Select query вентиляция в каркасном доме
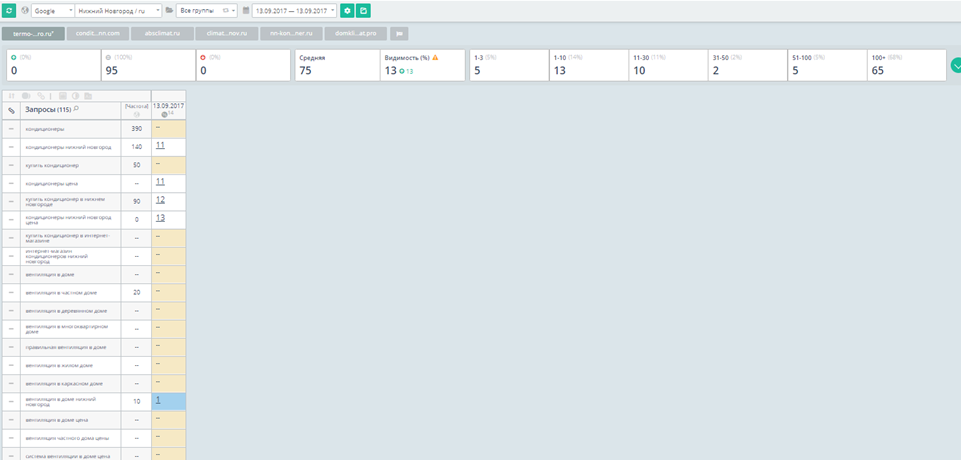Viewport: 961px width, 460px height. (x=70, y=384)
